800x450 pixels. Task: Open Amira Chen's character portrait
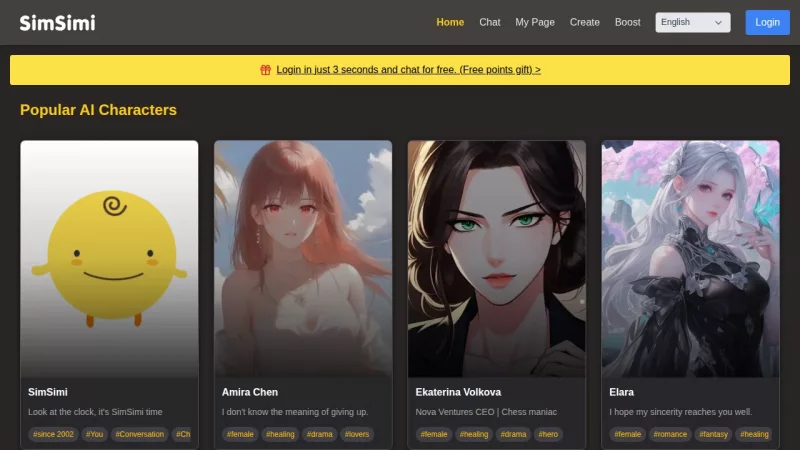point(303,258)
